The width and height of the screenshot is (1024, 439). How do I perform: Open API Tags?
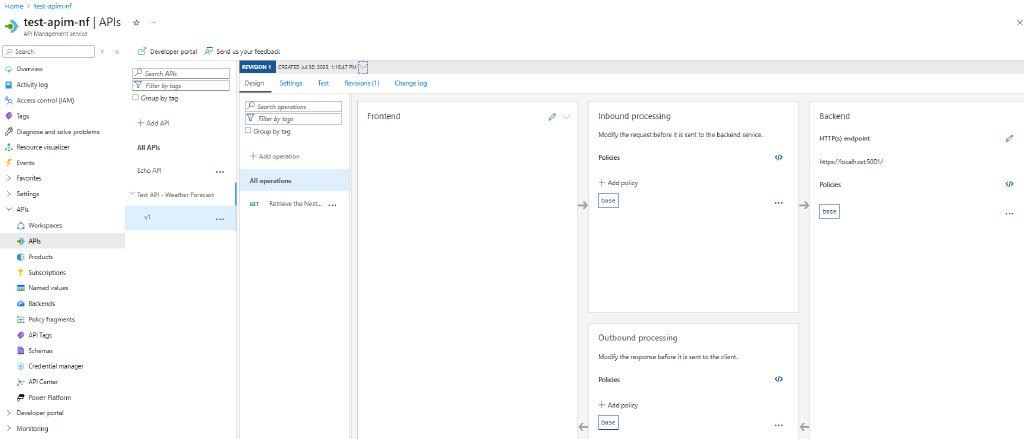tap(40, 334)
